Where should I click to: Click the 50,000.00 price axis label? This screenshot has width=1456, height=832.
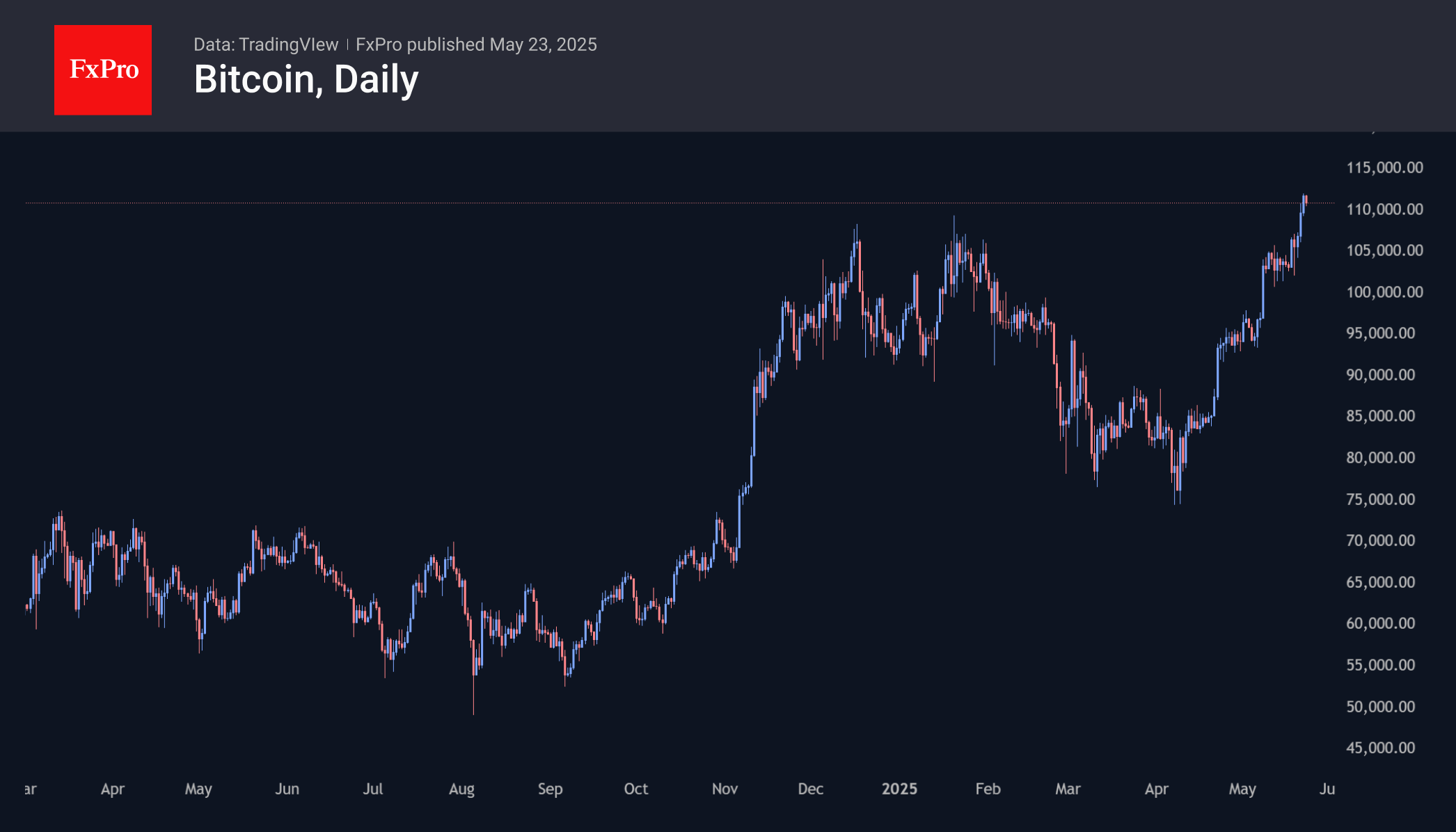point(1380,707)
